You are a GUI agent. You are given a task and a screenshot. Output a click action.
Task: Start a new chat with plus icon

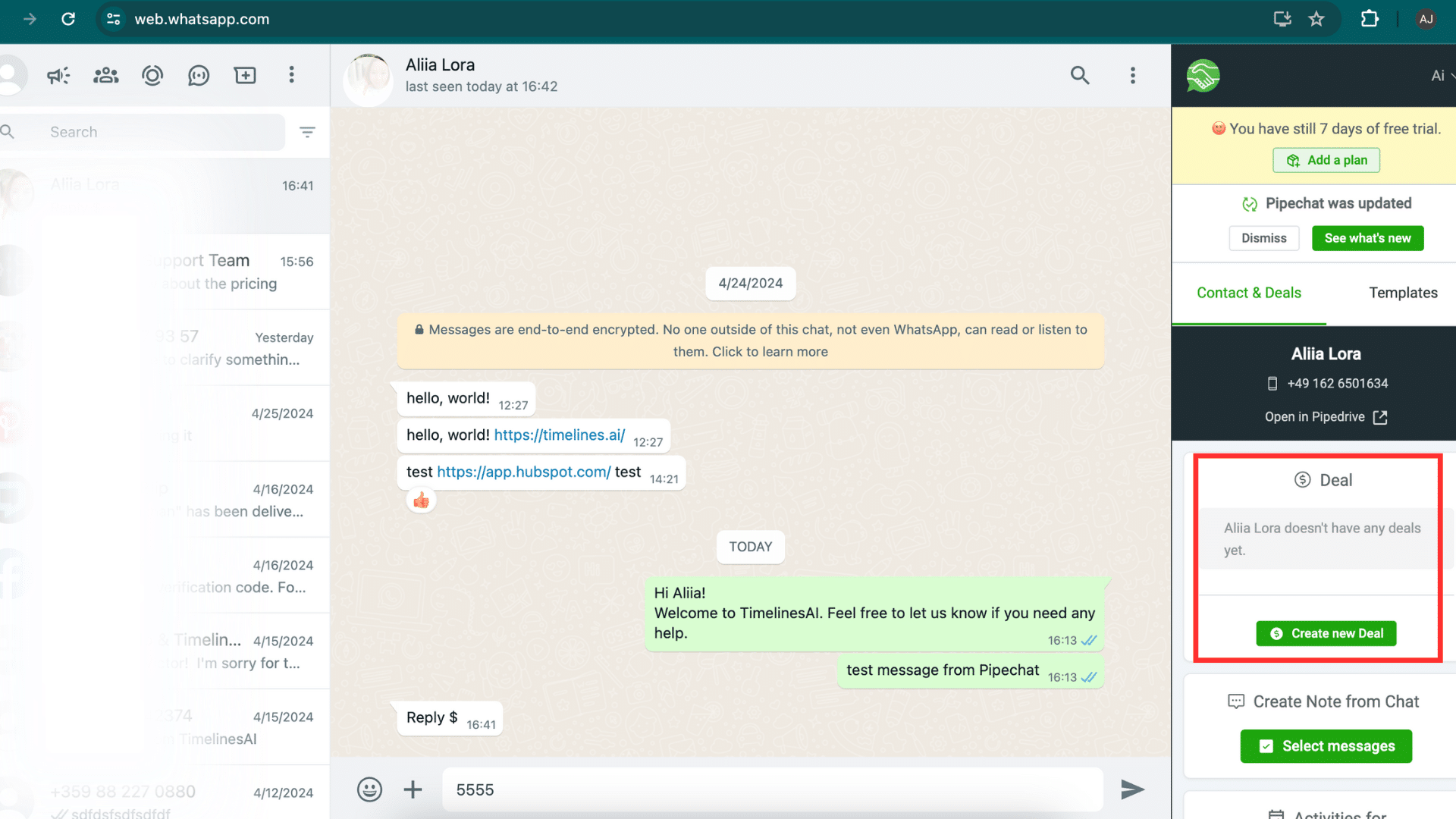[245, 75]
